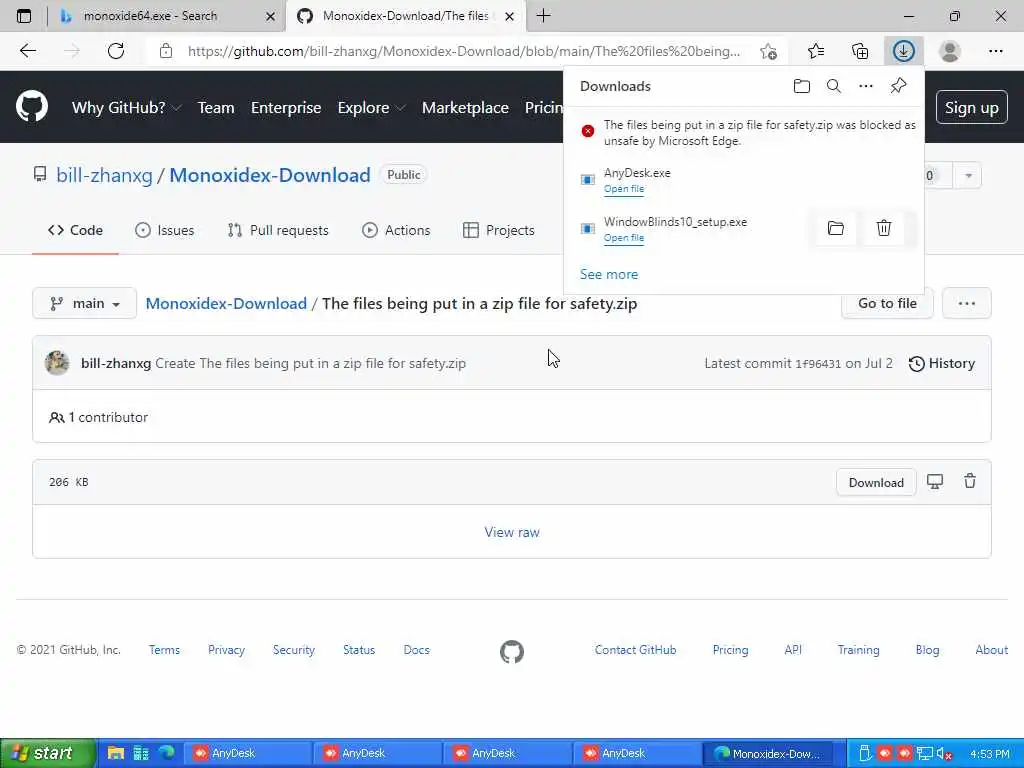Open file link under WindowBlinds10_setup.exe
This screenshot has width=1024, height=768.
pyautogui.click(x=624, y=238)
